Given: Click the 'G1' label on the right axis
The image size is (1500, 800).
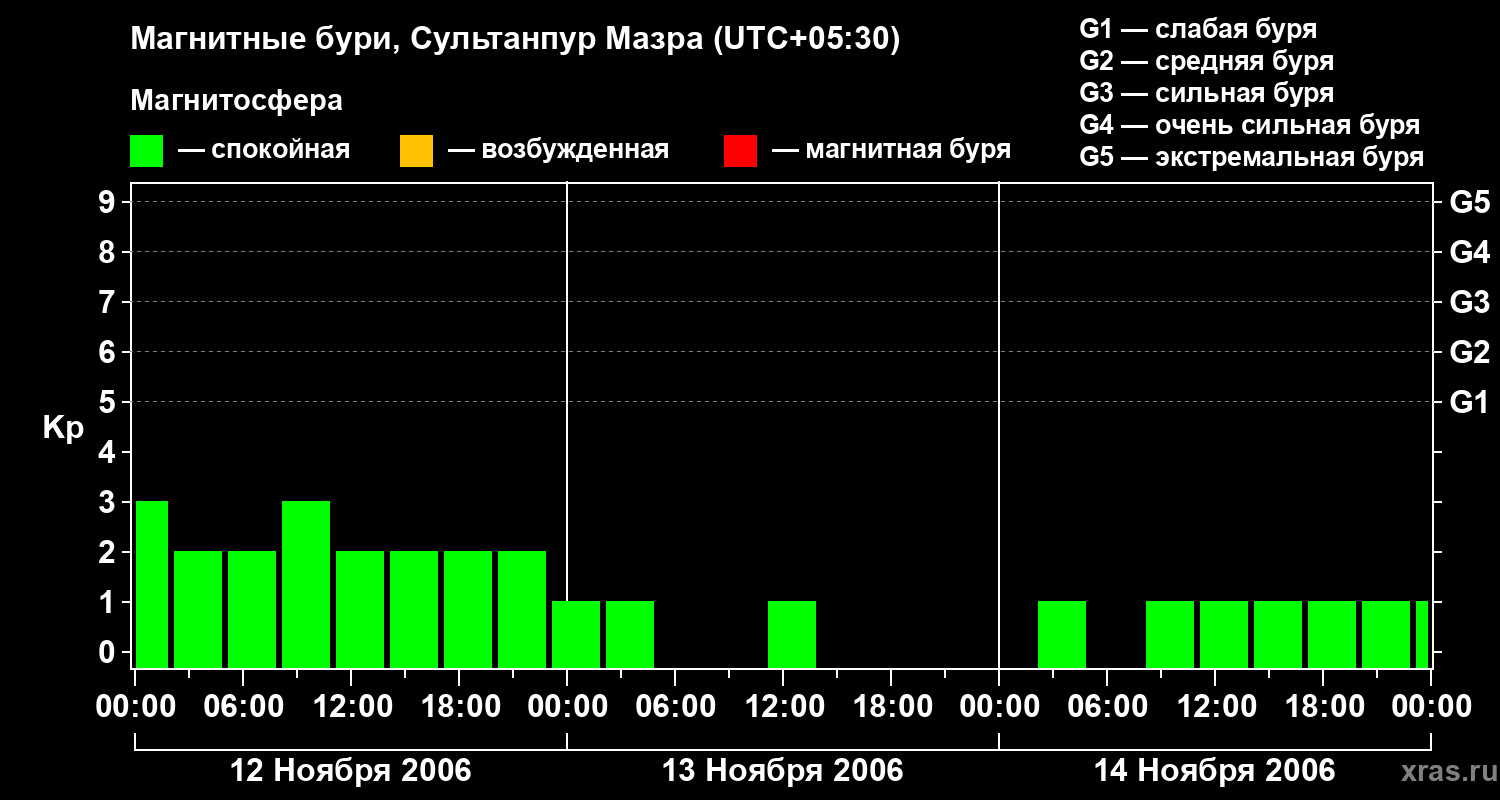Looking at the screenshot, I should pyautogui.click(x=1470, y=402).
